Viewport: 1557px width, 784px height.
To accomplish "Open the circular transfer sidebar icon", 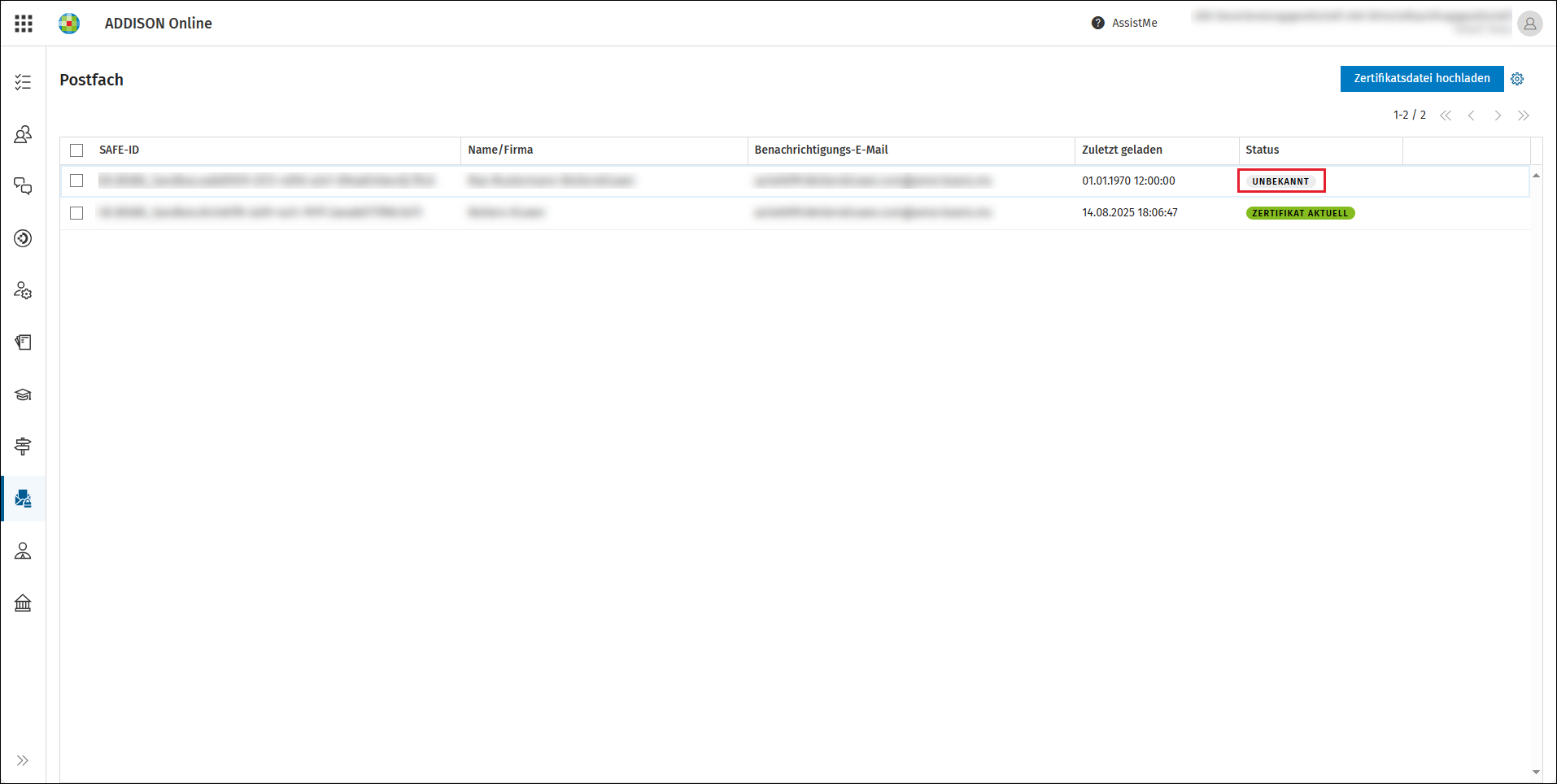I will tap(23, 238).
